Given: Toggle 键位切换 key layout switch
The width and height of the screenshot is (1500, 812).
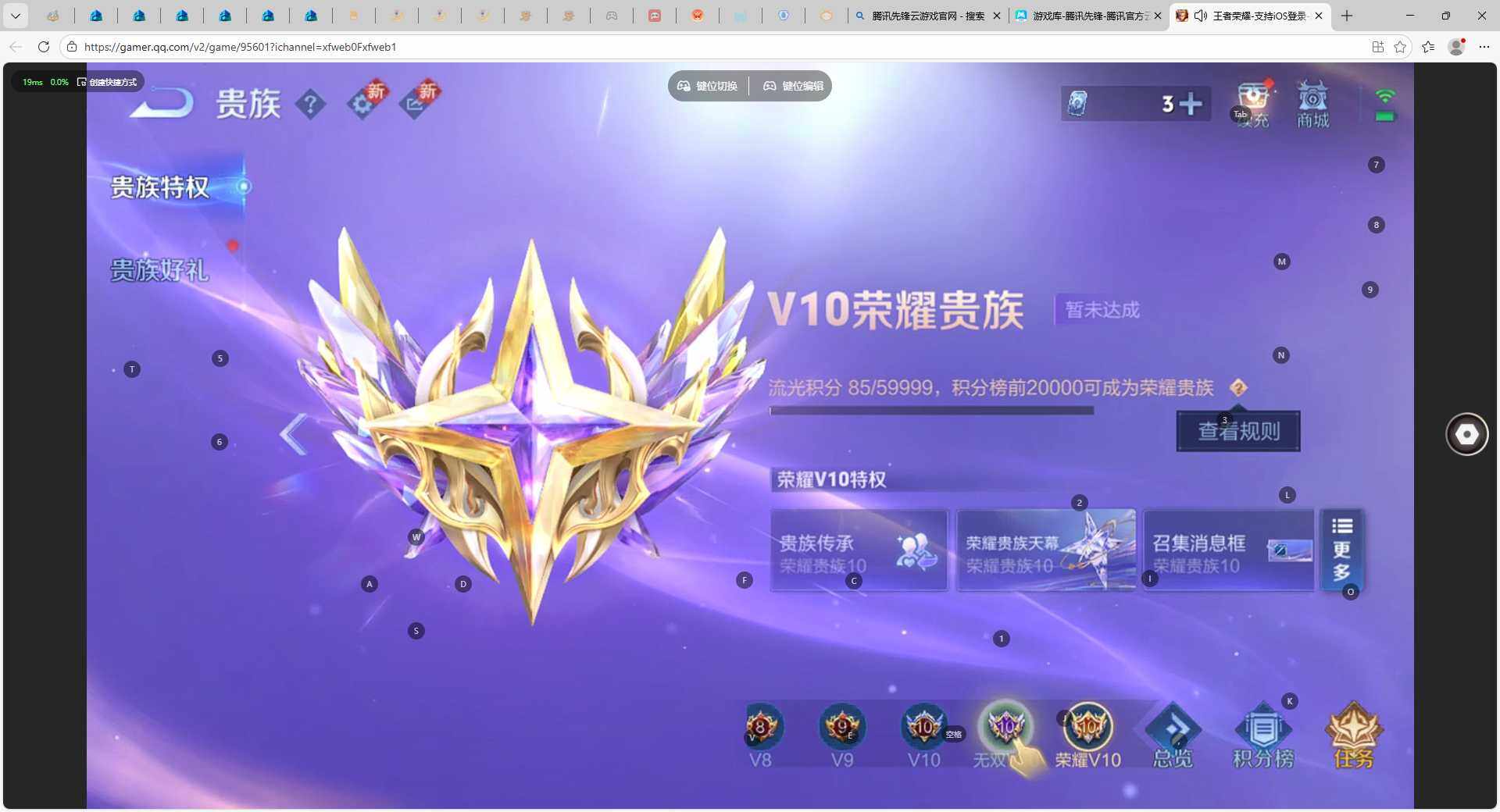Looking at the screenshot, I should (x=707, y=86).
